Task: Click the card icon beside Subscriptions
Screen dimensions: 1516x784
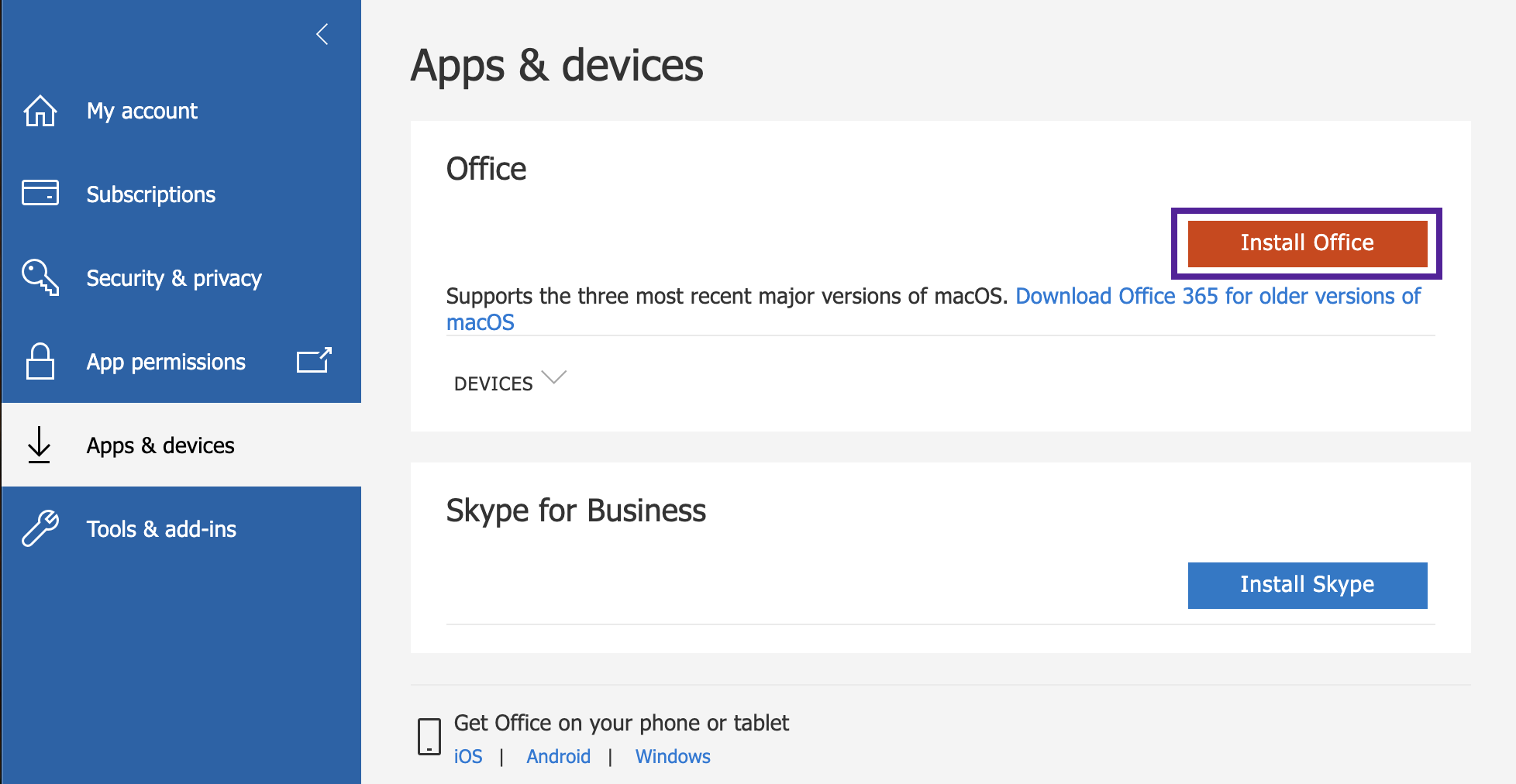Action: tap(40, 193)
